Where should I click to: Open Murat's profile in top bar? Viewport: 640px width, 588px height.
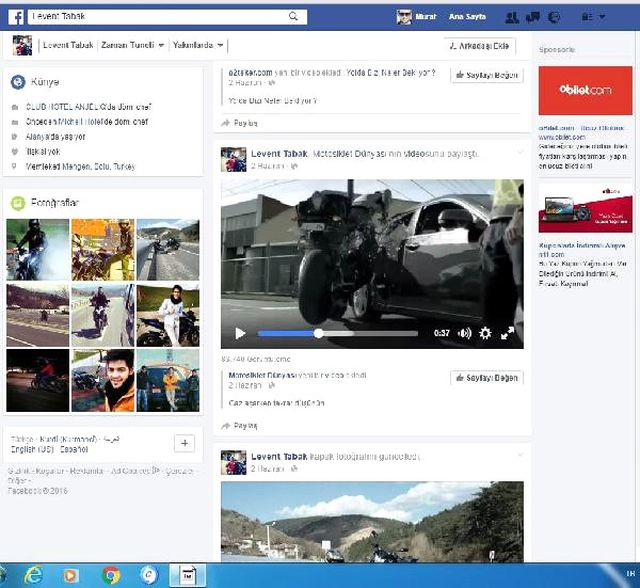point(416,17)
